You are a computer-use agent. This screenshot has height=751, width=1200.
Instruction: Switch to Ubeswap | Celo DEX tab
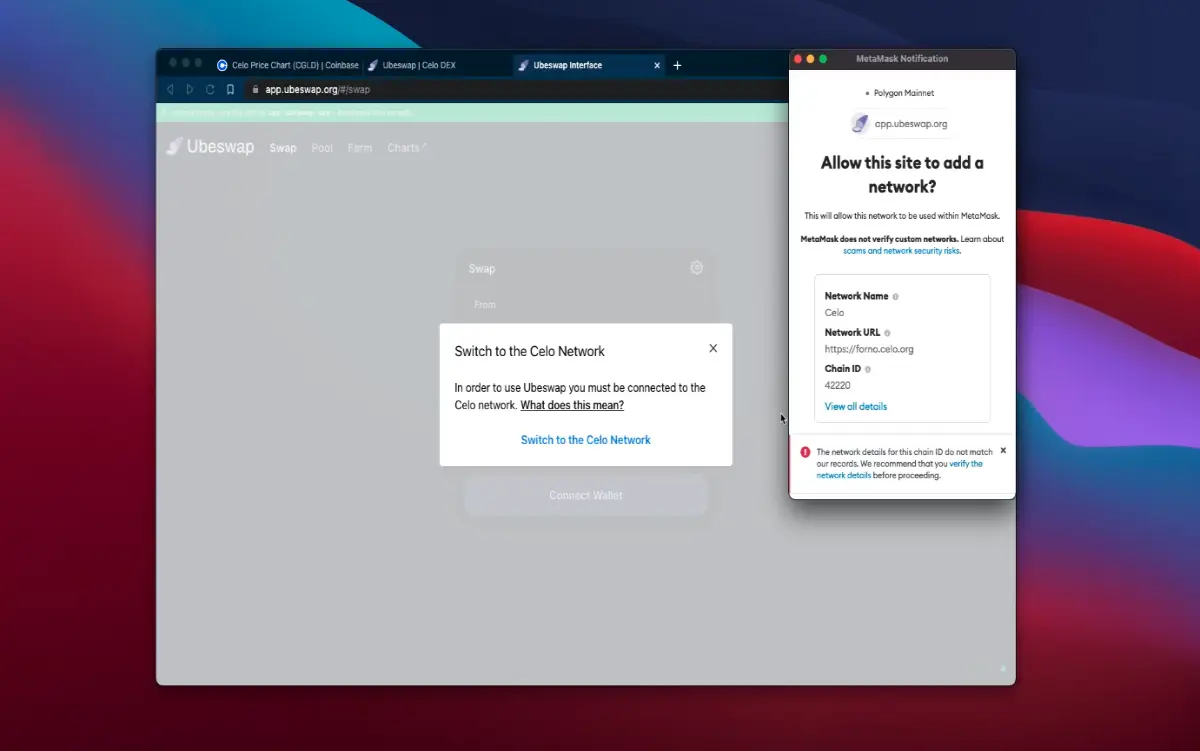pyautogui.click(x=412, y=65)
